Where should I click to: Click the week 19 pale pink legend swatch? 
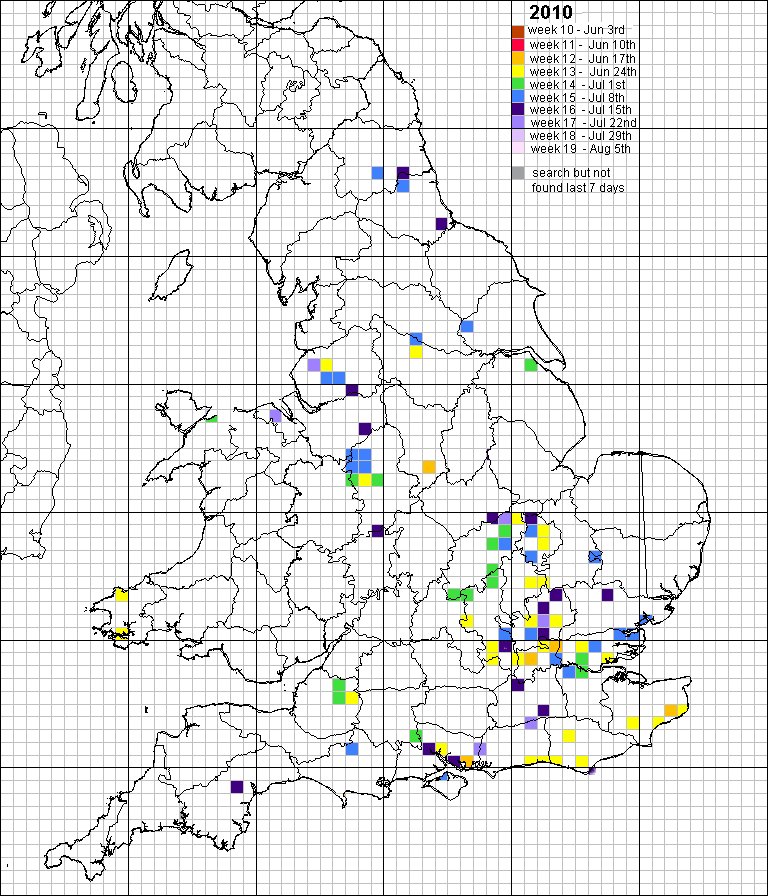pyautogui.click(x=518, y=149)
